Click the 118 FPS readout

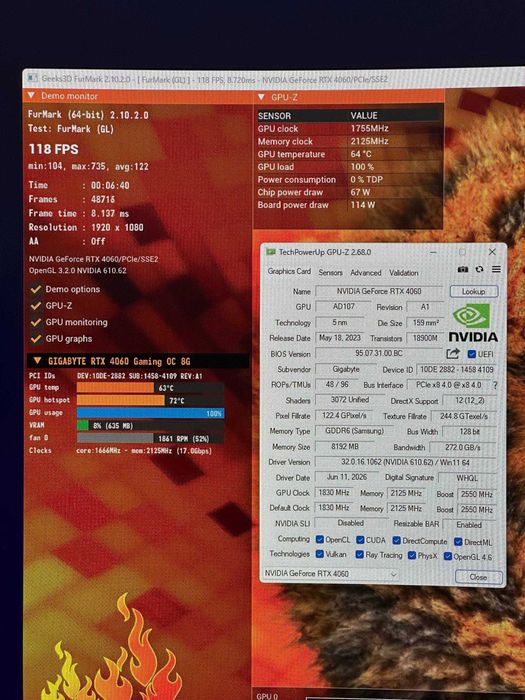[x=53, y=149]
